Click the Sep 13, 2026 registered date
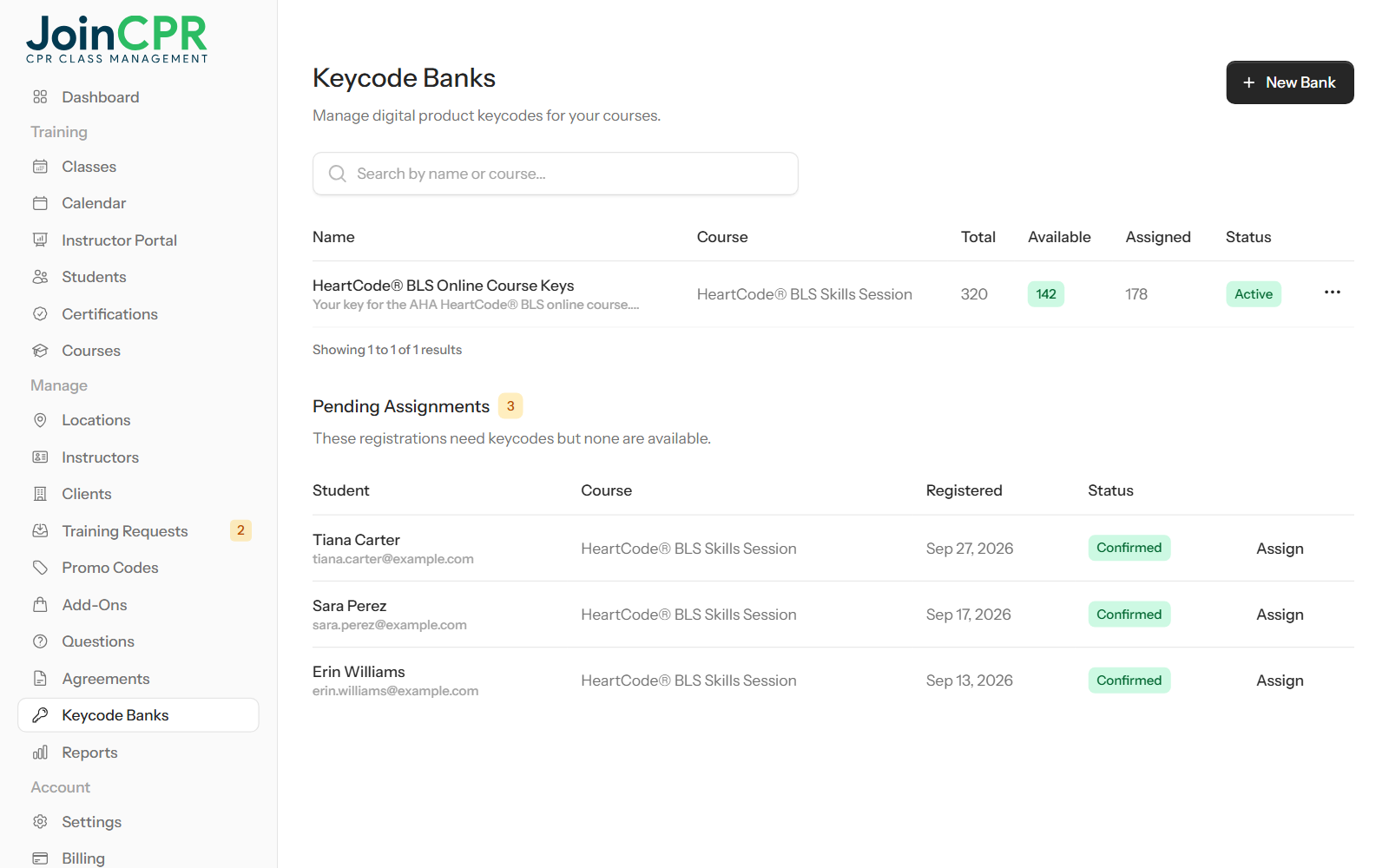 click(x=970, y=681)
